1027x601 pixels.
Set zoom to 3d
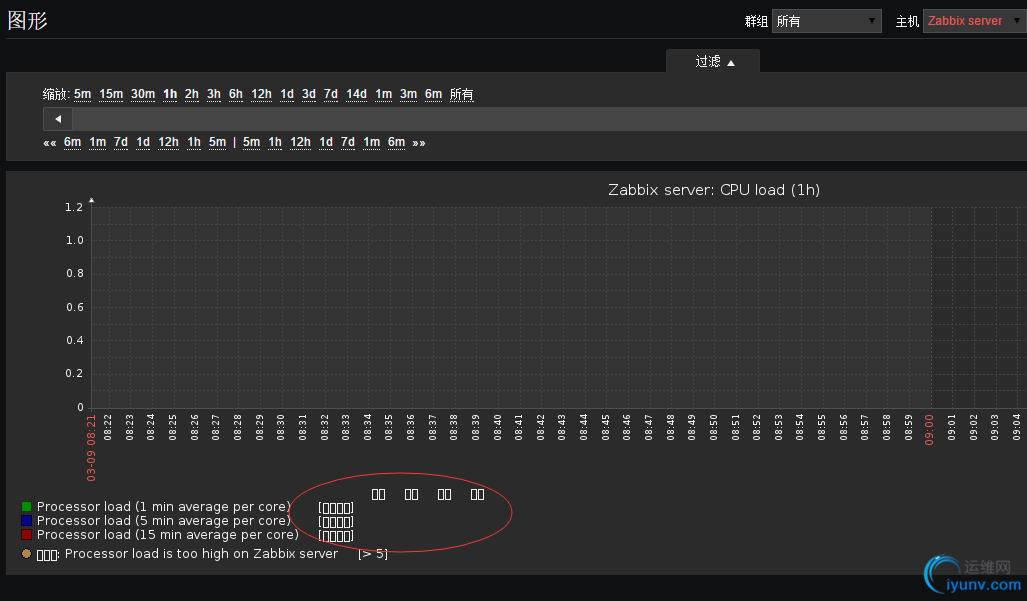tap(308, 94)
